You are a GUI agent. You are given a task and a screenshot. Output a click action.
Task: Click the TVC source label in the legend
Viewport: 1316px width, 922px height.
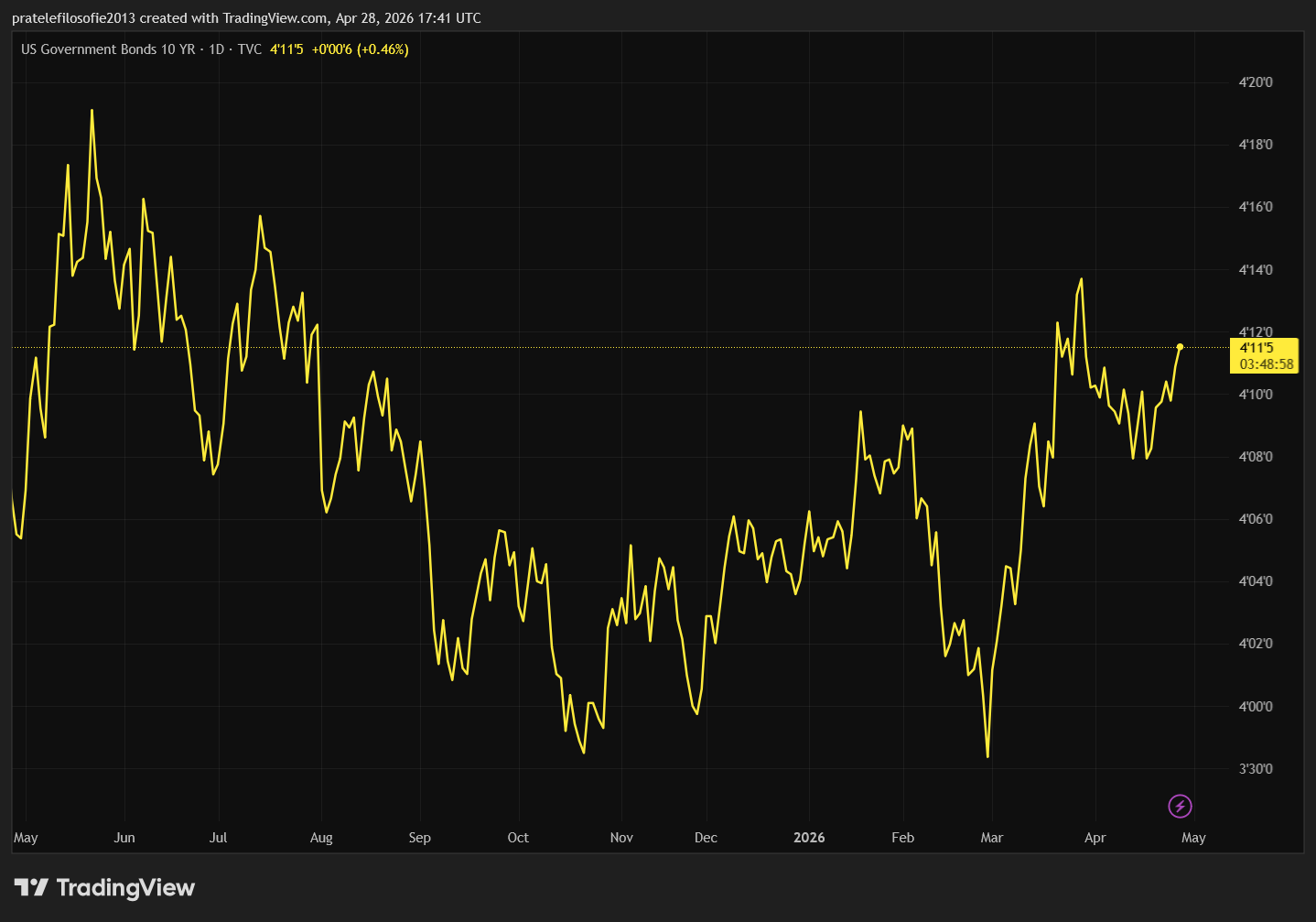point(250,49)
